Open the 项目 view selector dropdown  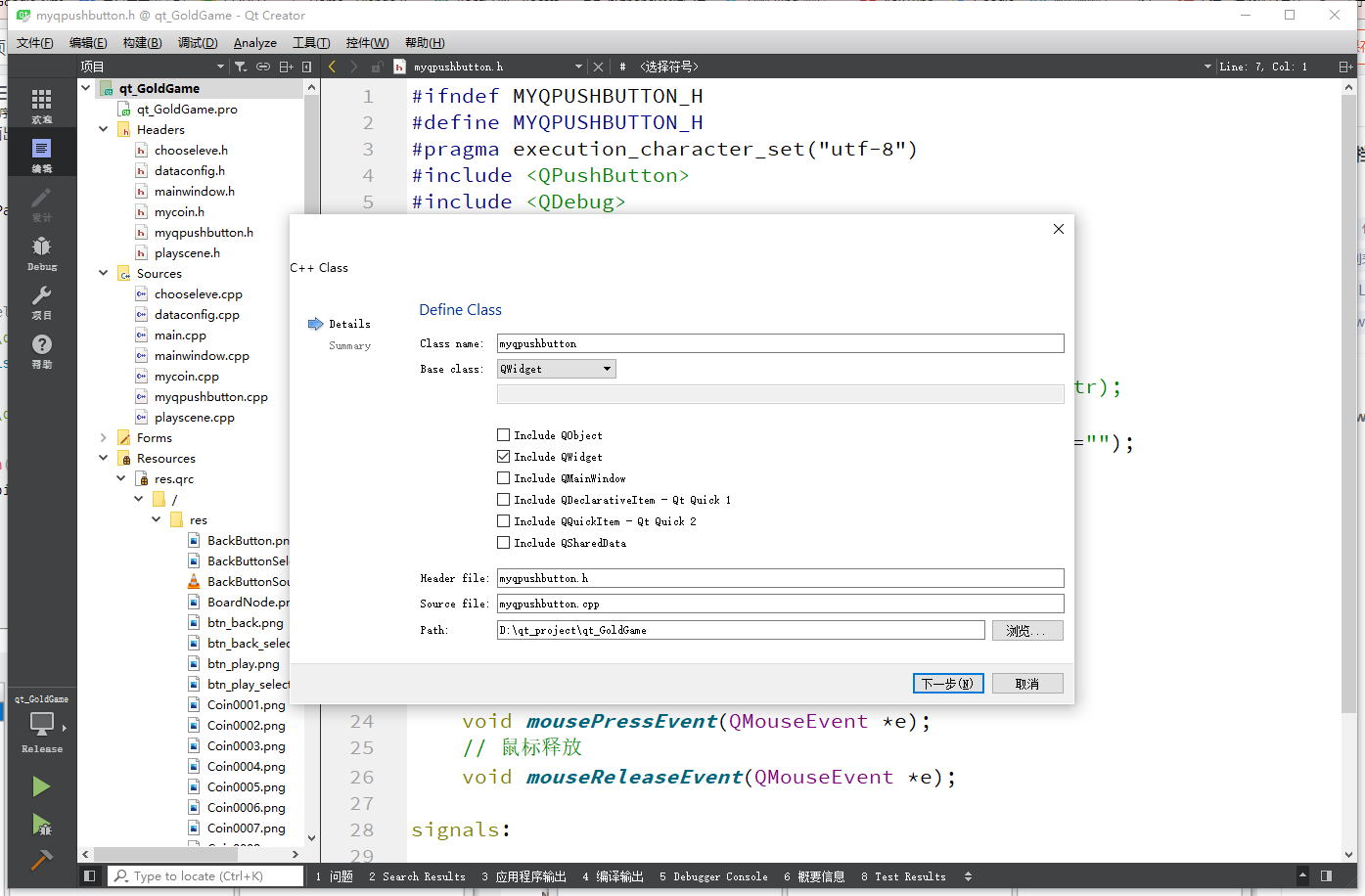tap(153, 67)
